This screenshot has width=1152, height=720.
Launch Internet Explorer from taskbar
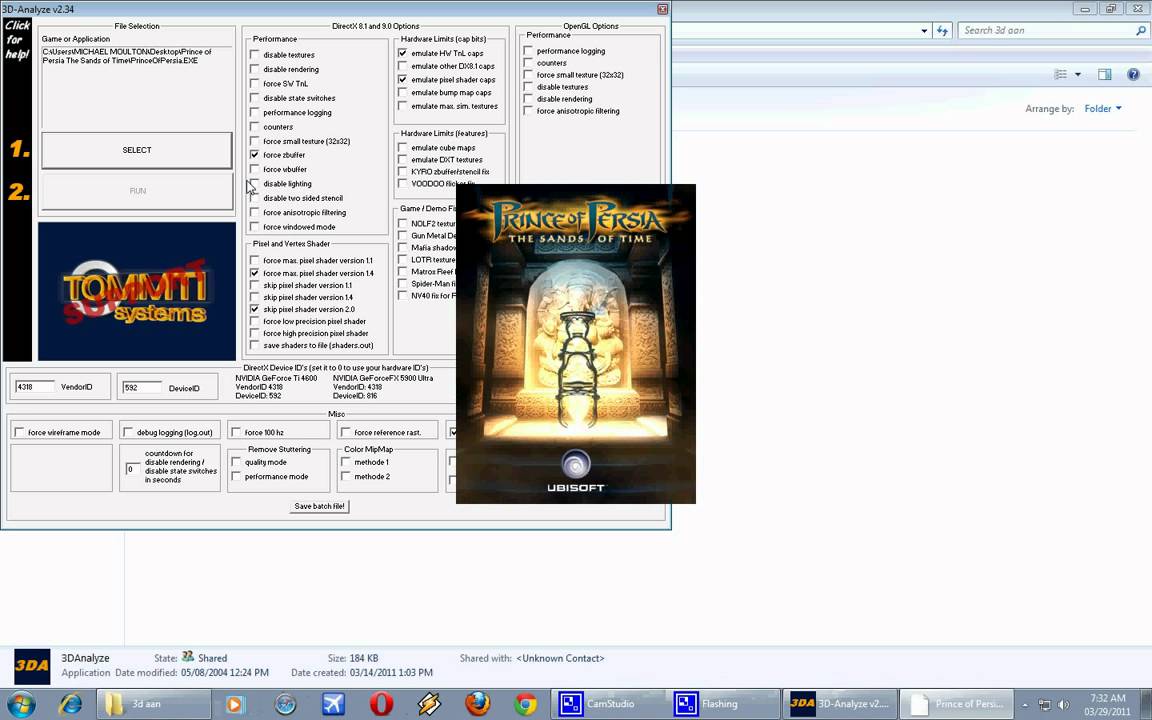coord(71,704)
